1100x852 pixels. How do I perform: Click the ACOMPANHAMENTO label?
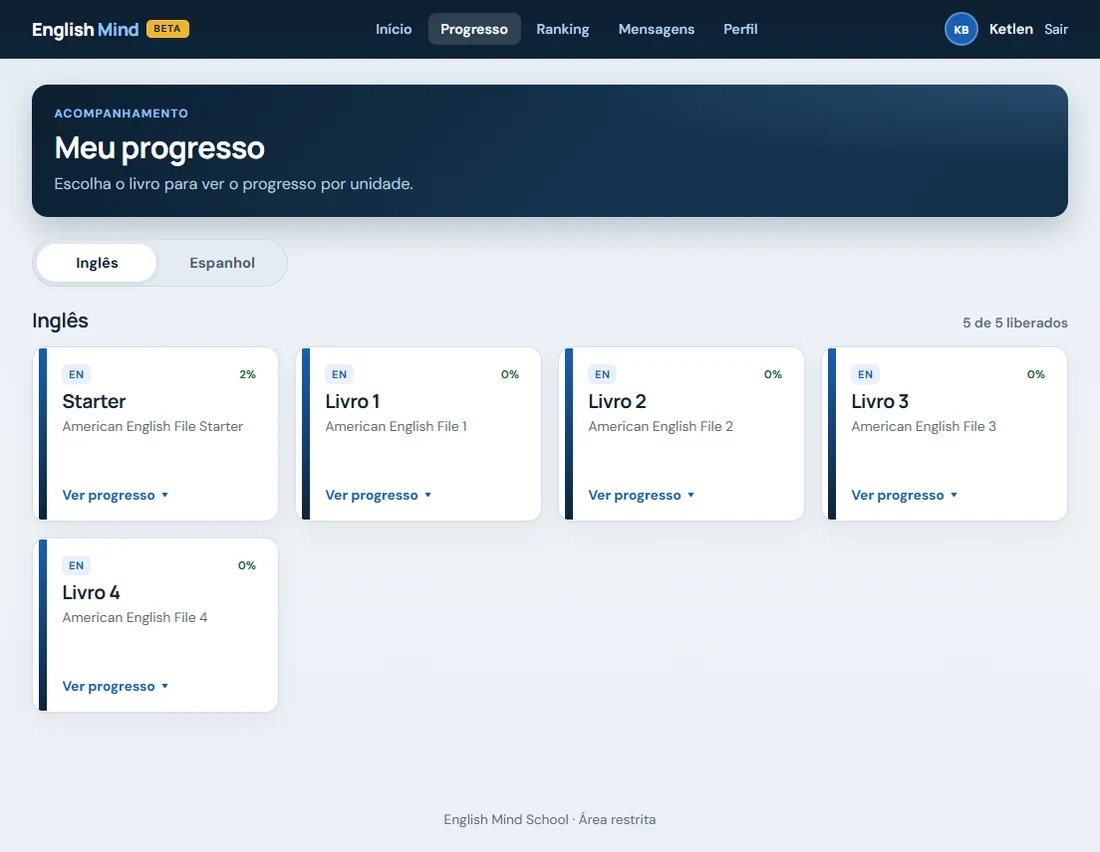click(x=121, y=113)
